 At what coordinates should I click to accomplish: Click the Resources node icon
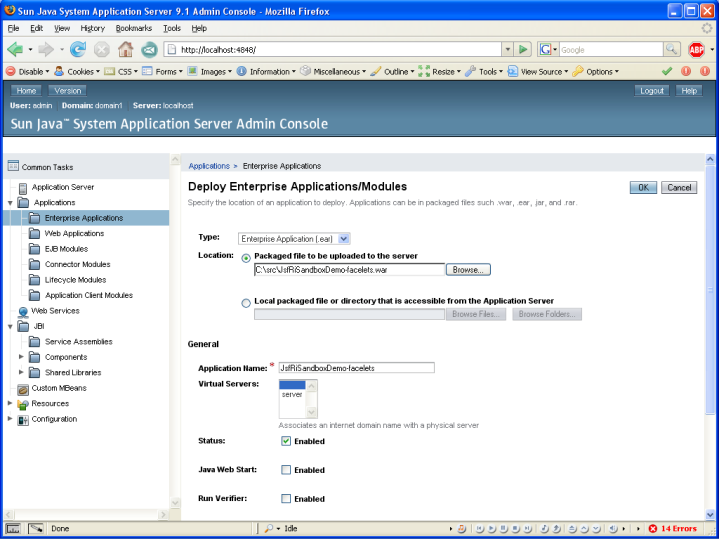[23, 404]
